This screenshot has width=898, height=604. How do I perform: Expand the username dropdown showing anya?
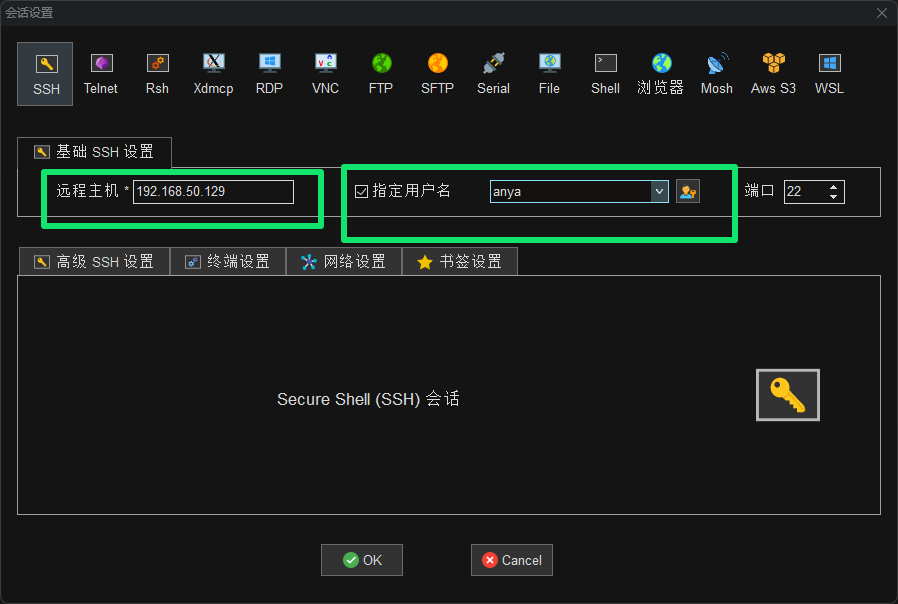(x=659, y=191)
